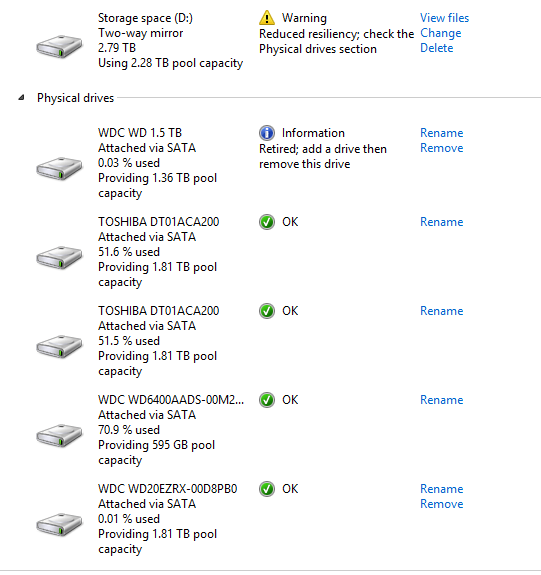This screenshot has height=575, width=541.
Task: Click the 'WDC WD 1.5 TB' drive name
Action: pyautogui.click(x=140, y=133)
